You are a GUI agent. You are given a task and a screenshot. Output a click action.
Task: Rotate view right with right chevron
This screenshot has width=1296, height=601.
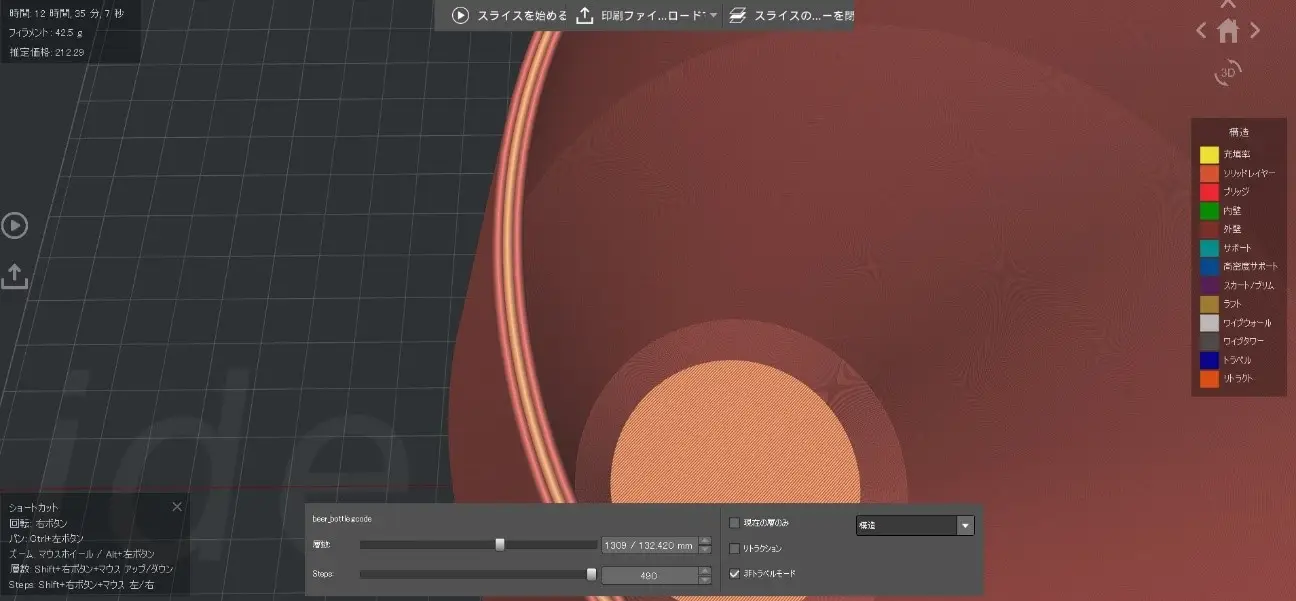1255,31
